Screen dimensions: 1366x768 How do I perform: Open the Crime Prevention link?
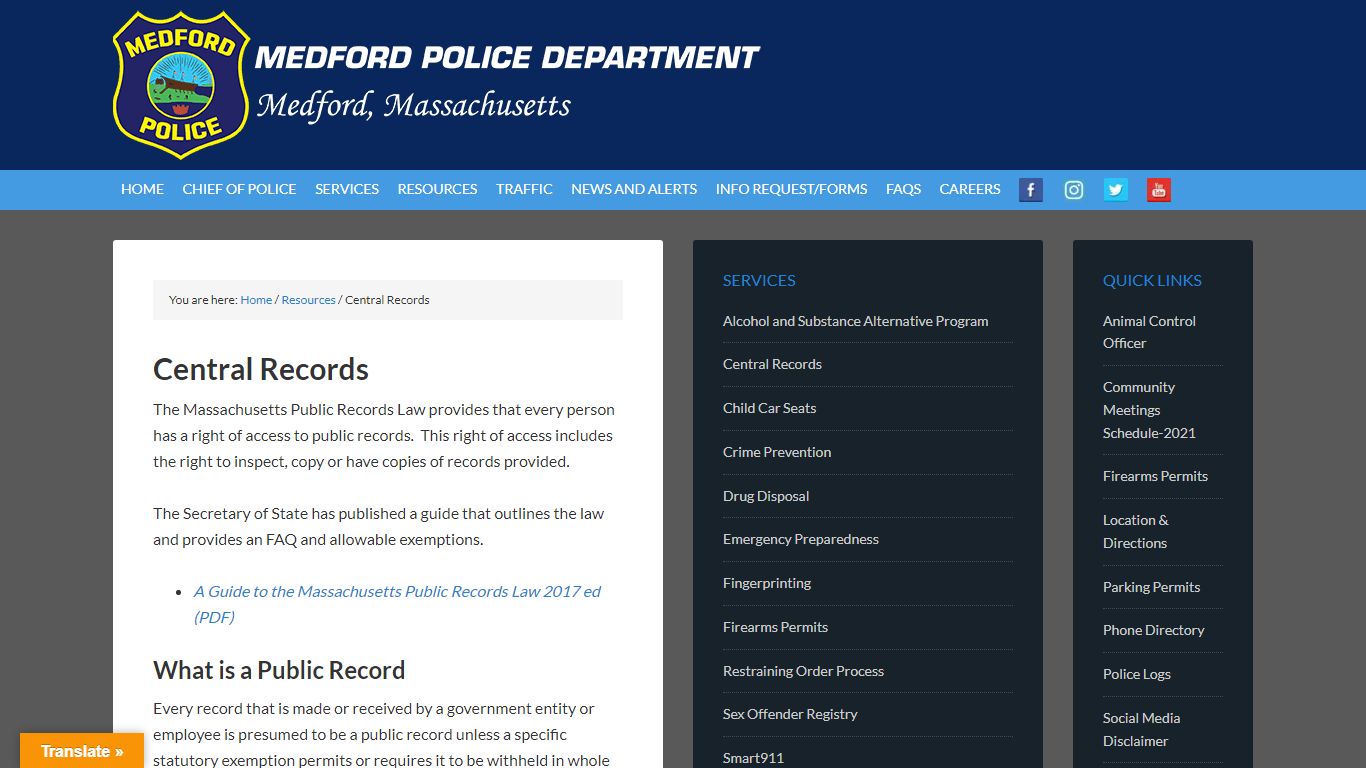(777, 452)
